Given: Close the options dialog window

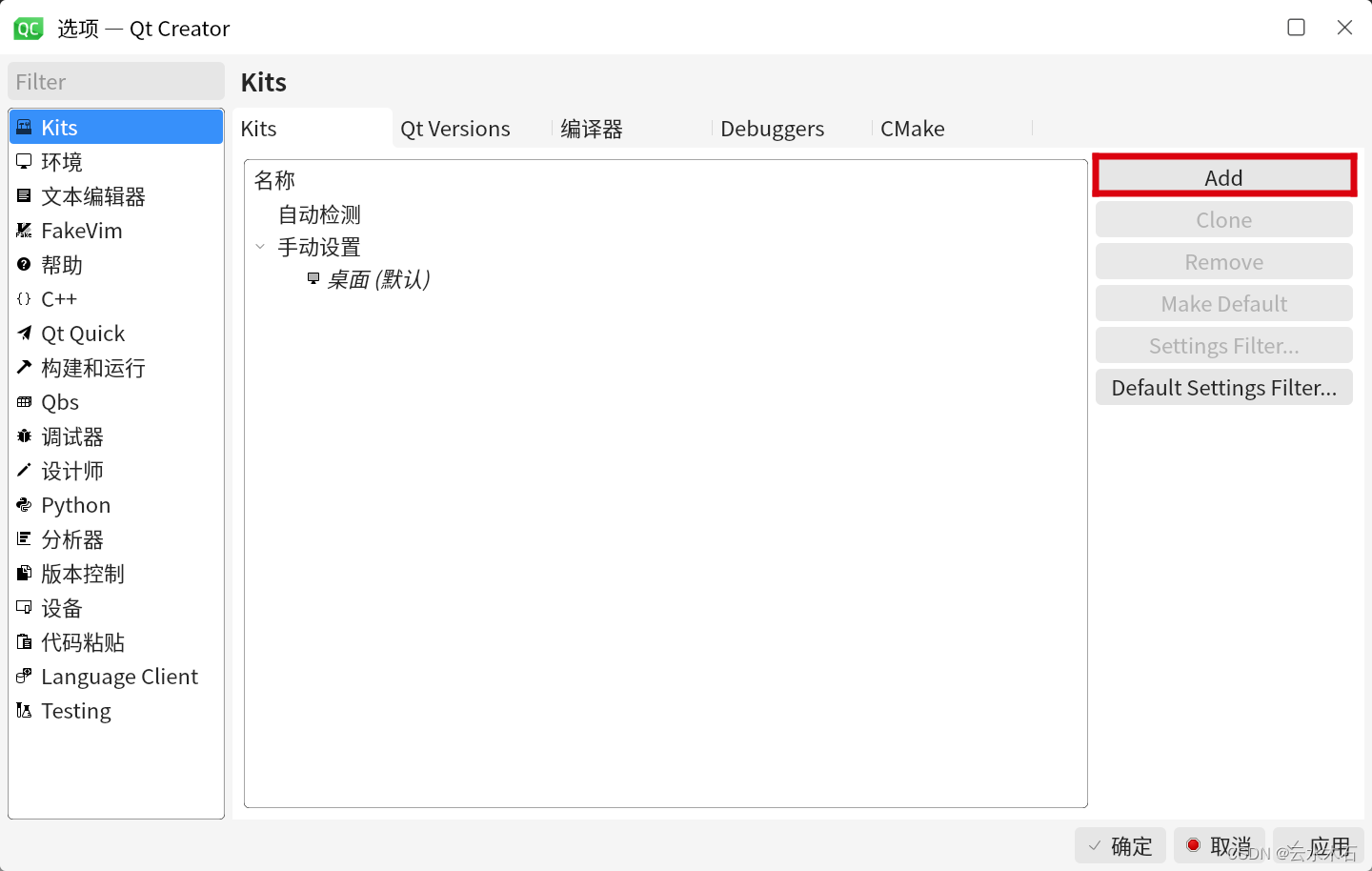Looking at the screenshot, I should click(x=1344, y=28).
